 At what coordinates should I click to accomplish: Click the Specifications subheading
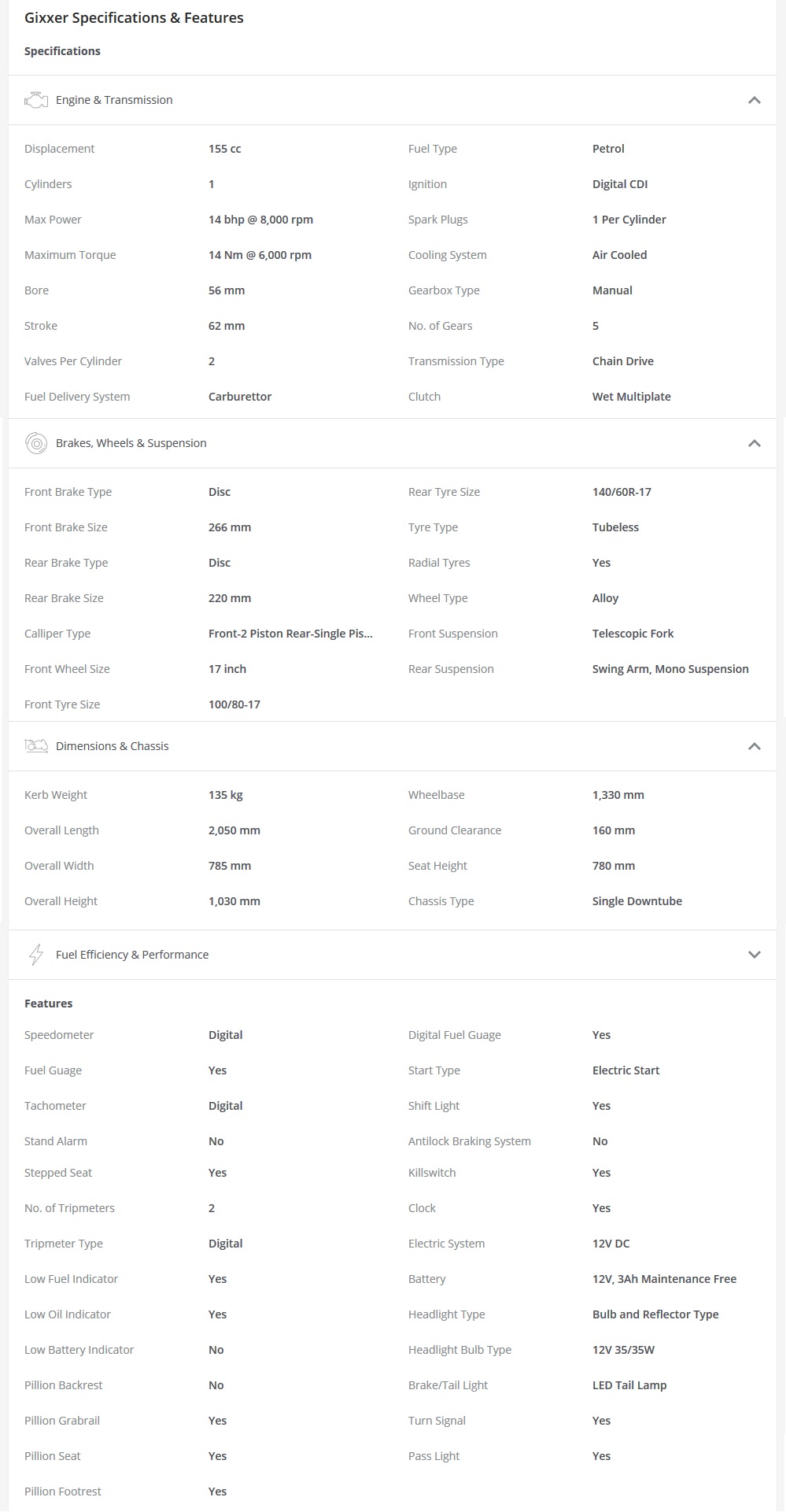pos(62,51)
